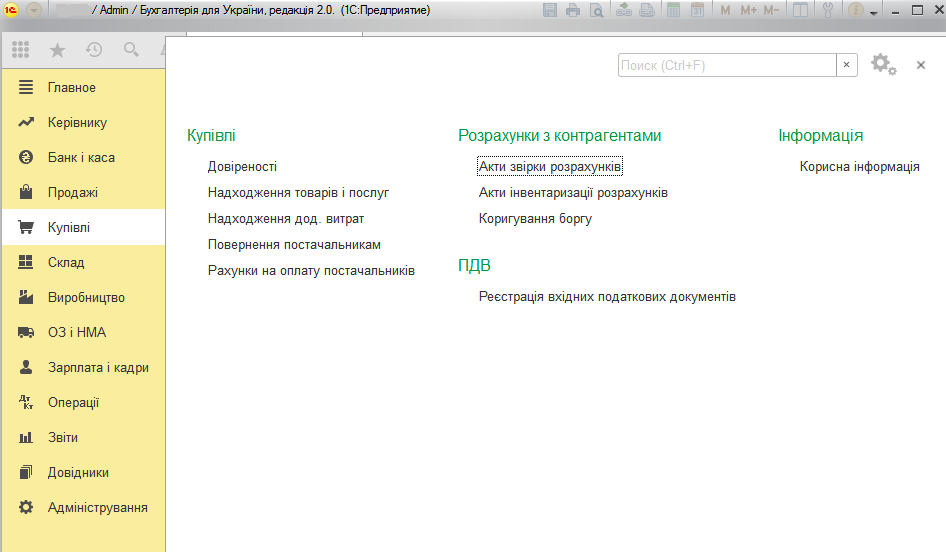Open Звіти section
The image size is (946, 552).
[x=84, y=437]
